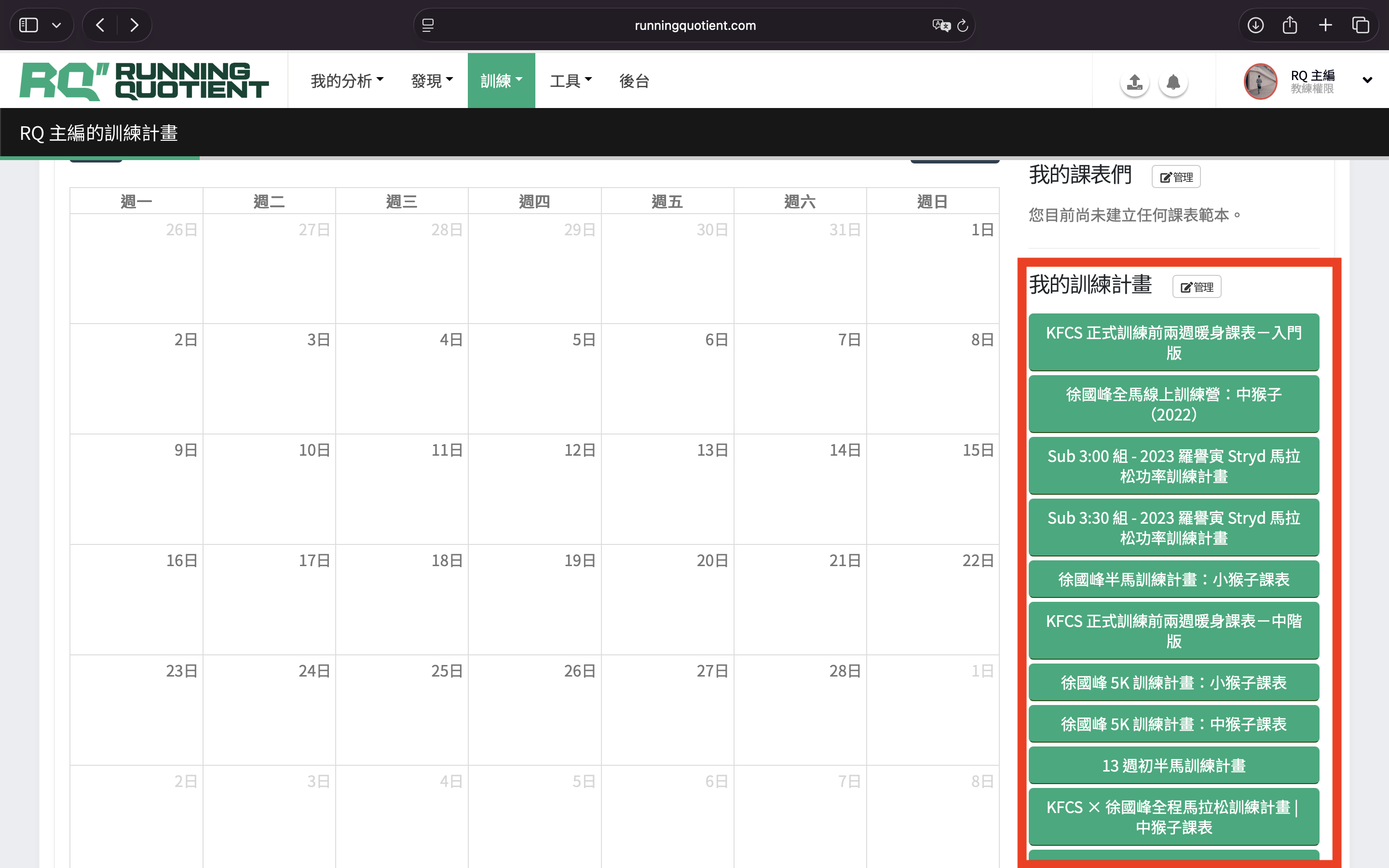Click the RQ 主編 profile avatar
This screenshot has width=1389, height=868.
[x=1260, y=81]
